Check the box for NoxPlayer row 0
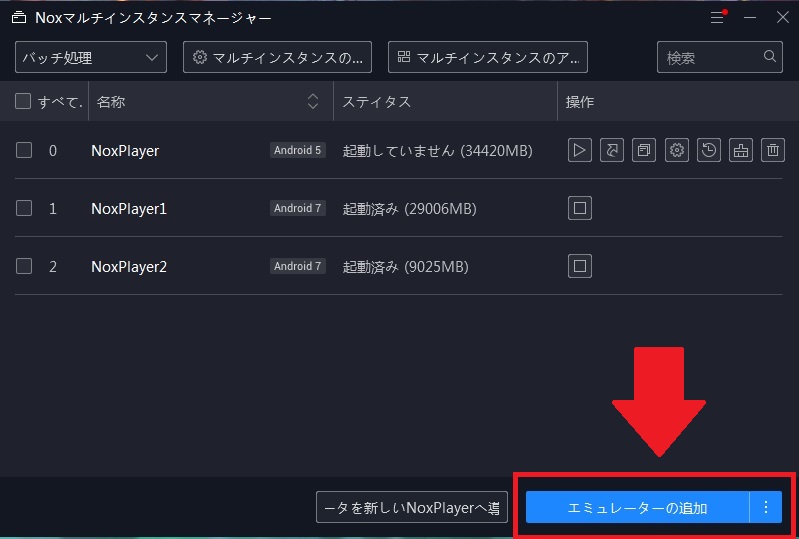799x539 pixels. 24,150
